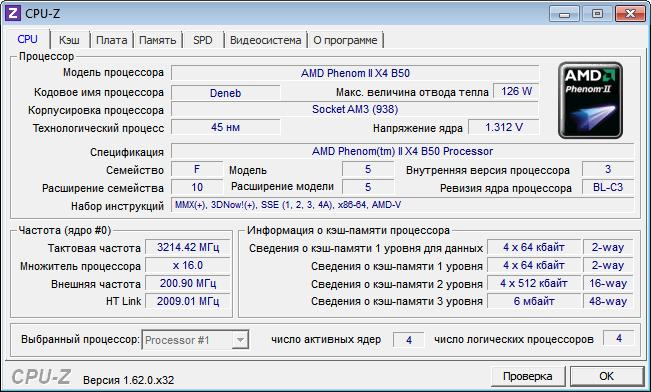Click the Выбранный процессор label

pyautogui.click(x=80, y=339)
